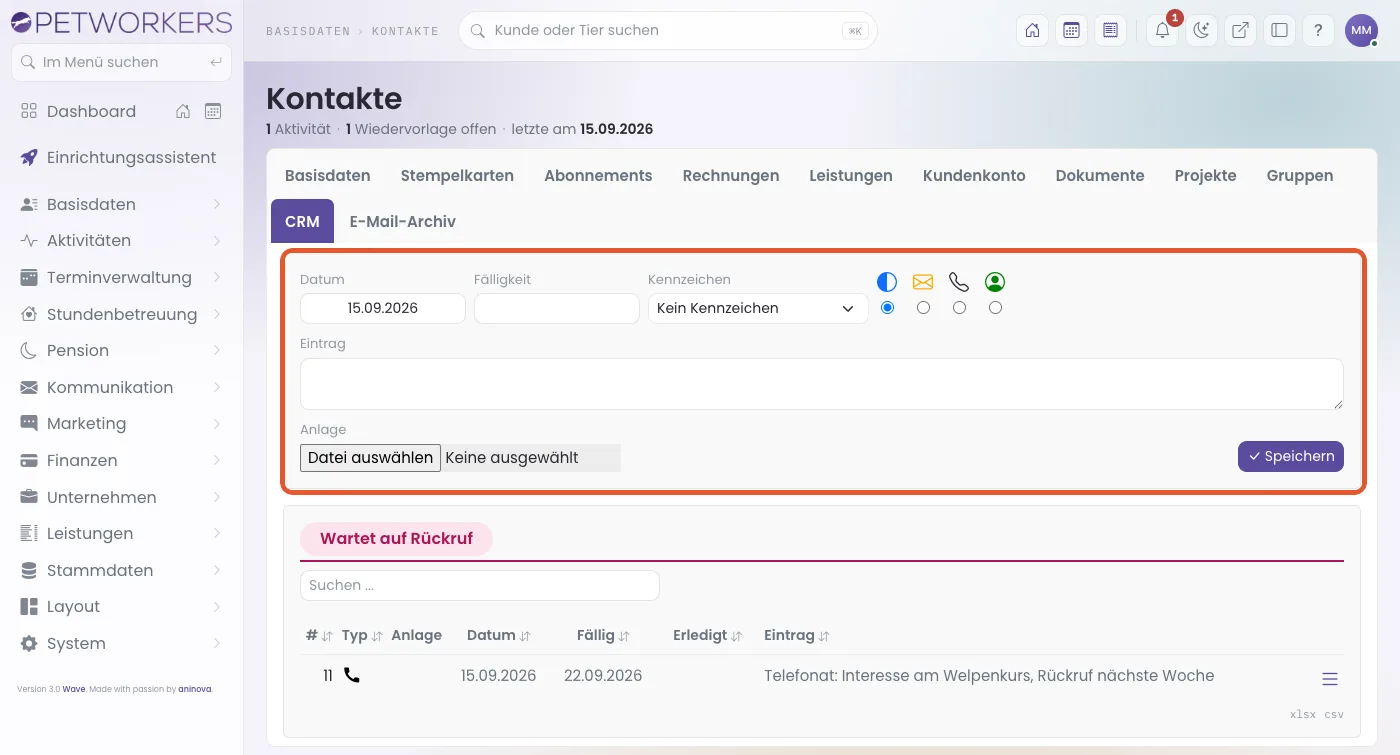
Task: Switch to Basisdaten tab
Action: 328,175
